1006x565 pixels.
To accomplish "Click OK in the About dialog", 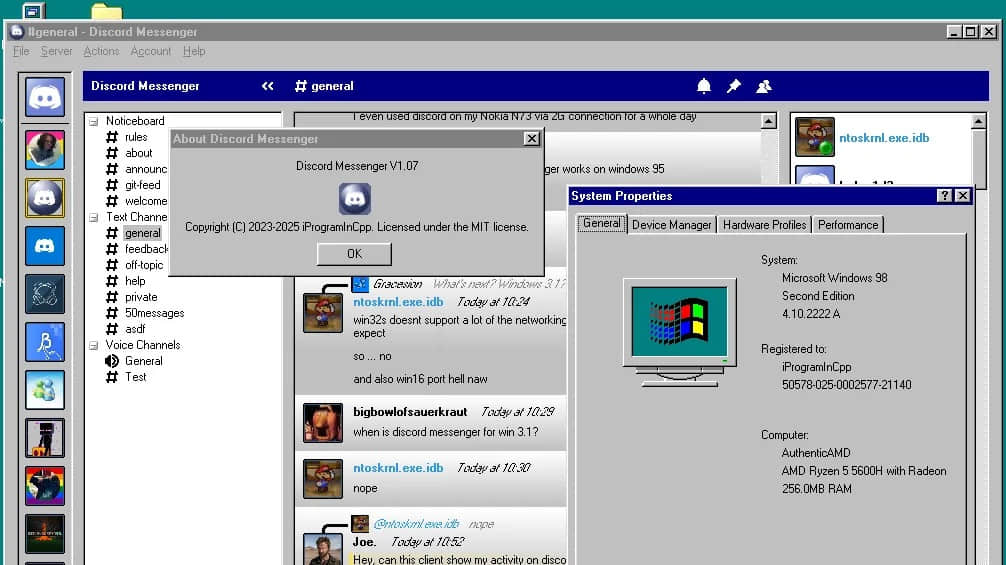I will point(354,254).
